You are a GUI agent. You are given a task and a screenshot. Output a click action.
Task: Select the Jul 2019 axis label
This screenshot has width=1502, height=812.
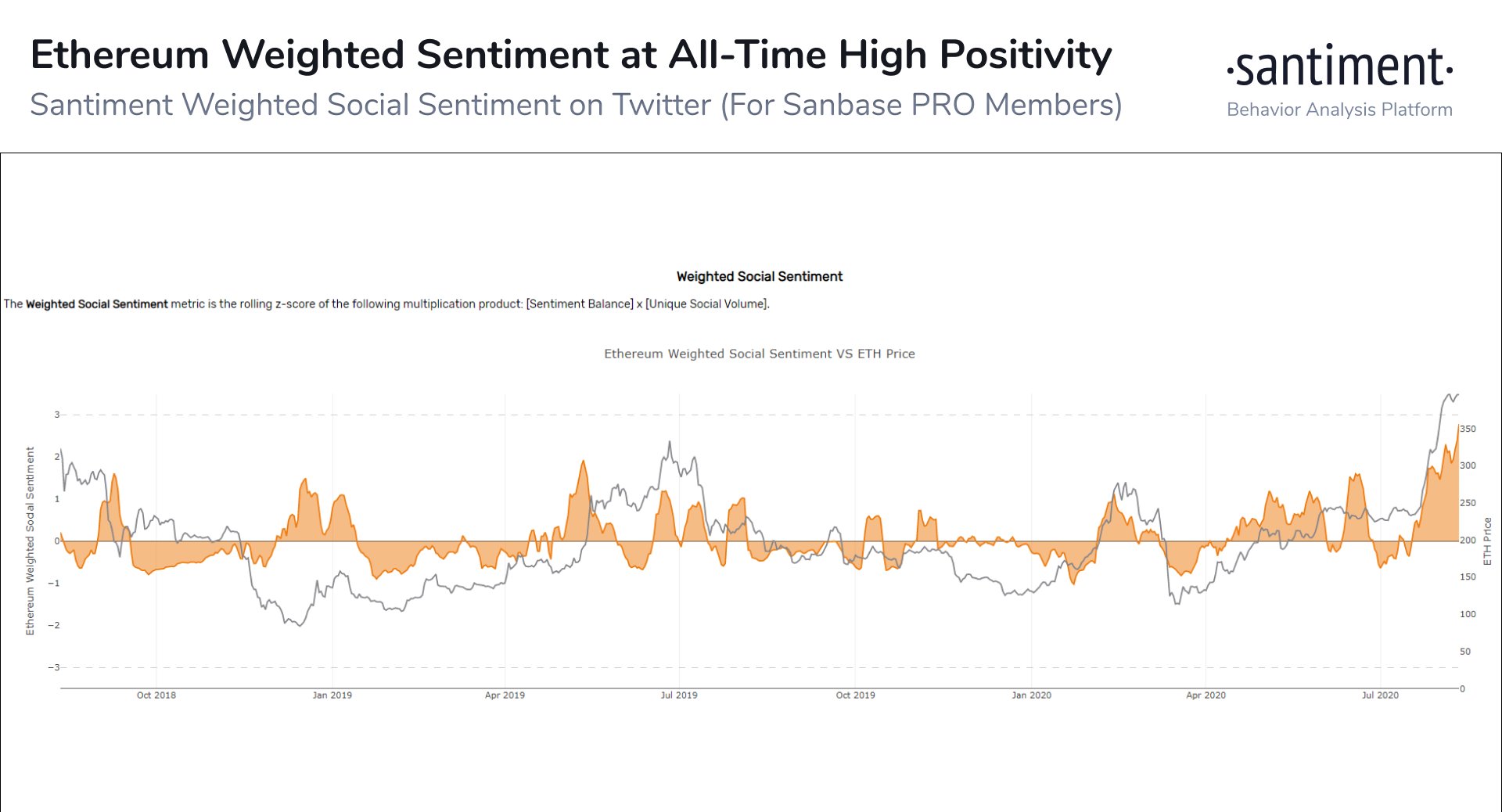[x=679, y=695]
